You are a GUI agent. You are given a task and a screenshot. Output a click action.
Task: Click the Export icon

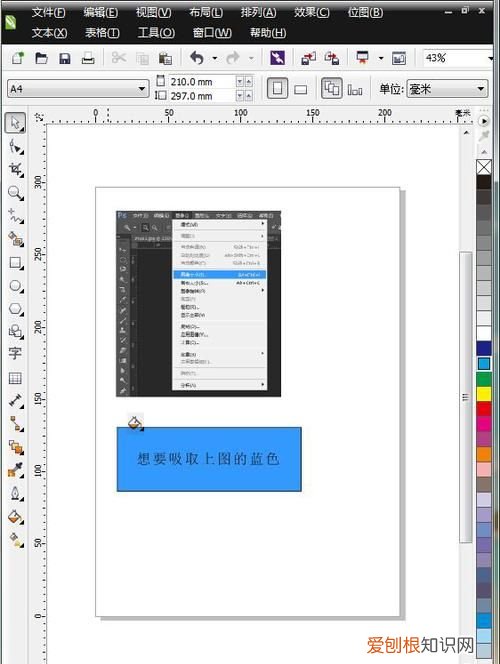pos(332,58)
